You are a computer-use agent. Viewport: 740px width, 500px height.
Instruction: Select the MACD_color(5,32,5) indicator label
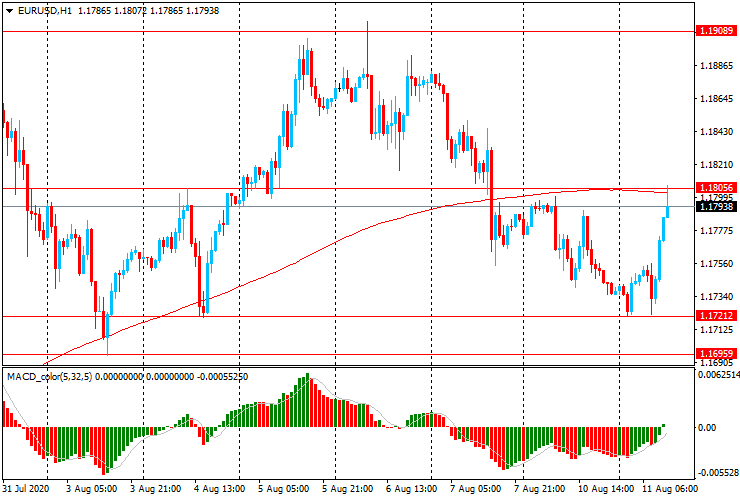[x=61, y=376]
